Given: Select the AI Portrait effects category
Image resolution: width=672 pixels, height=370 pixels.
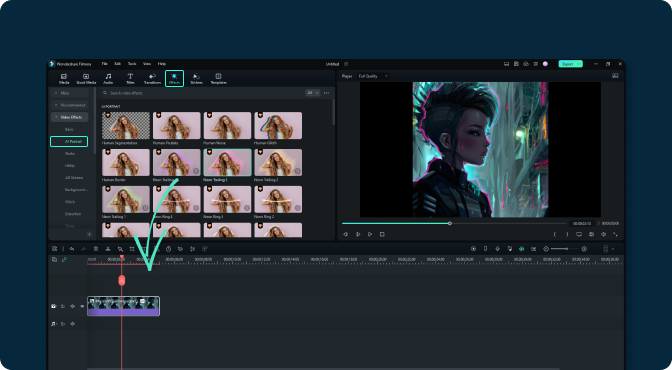Looking at the screenshot, I should click(x=69, y=141).
